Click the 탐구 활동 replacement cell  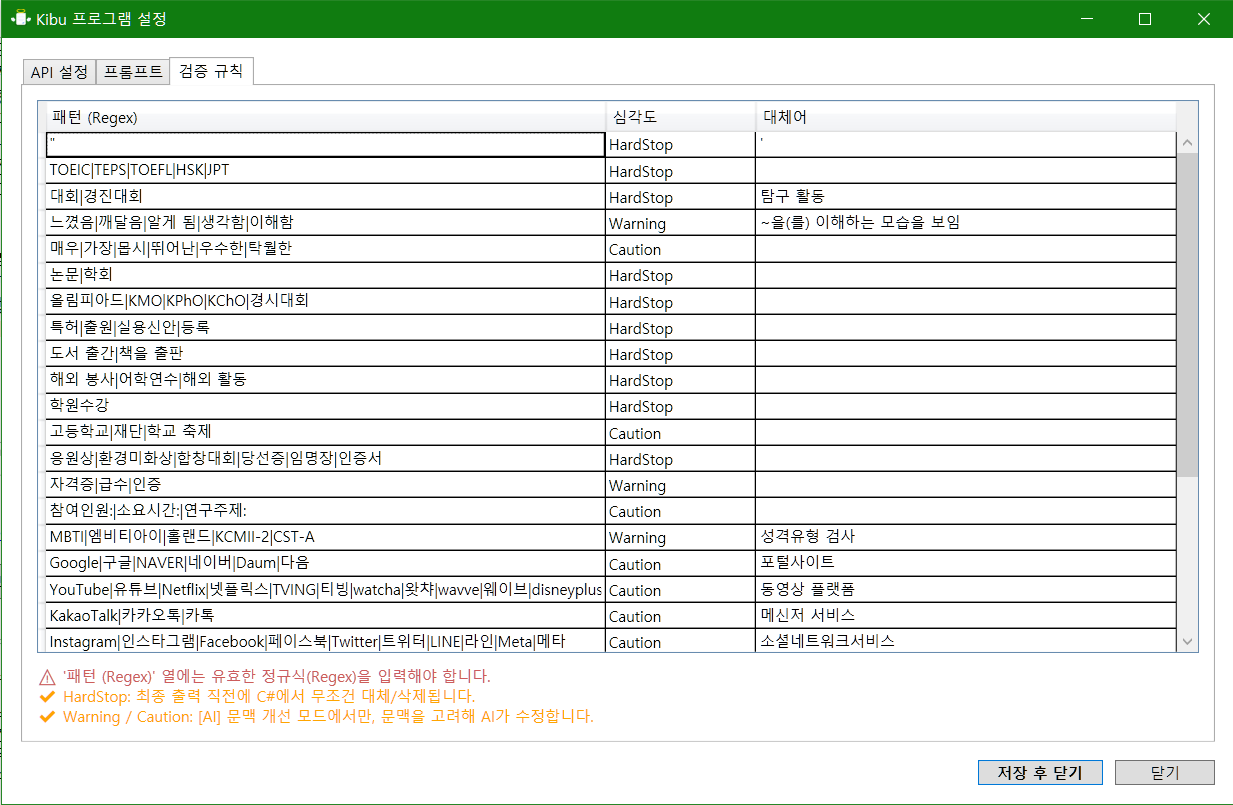(965, 197)
